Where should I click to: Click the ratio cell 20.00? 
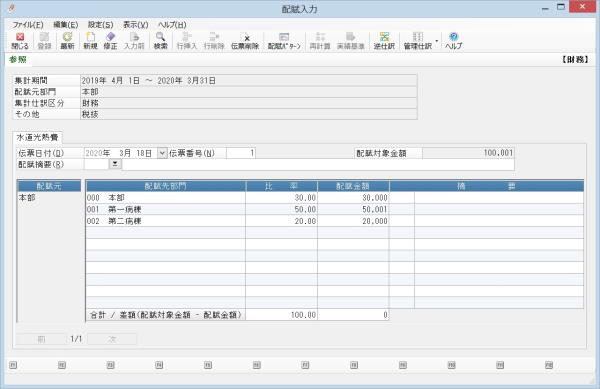pos(281,221)
